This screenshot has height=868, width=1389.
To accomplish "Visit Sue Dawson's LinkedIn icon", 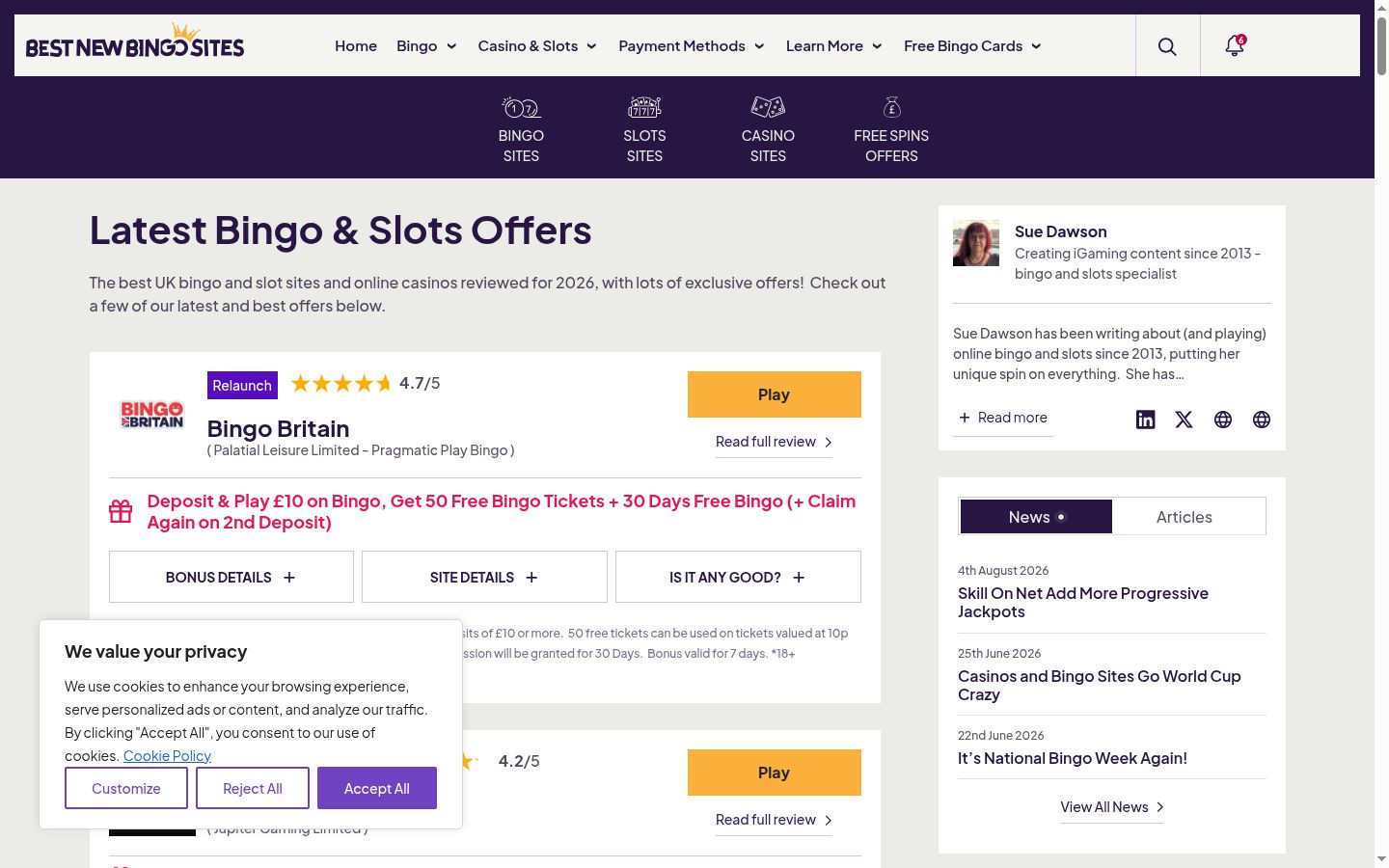I will coord(1145,420).
